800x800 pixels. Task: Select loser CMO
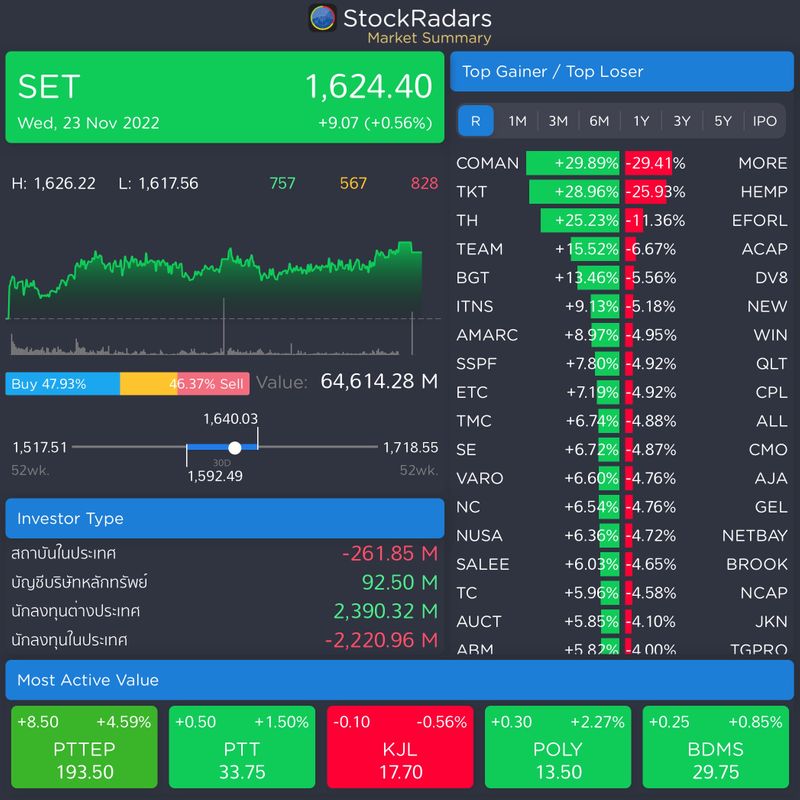coord(768,449)
